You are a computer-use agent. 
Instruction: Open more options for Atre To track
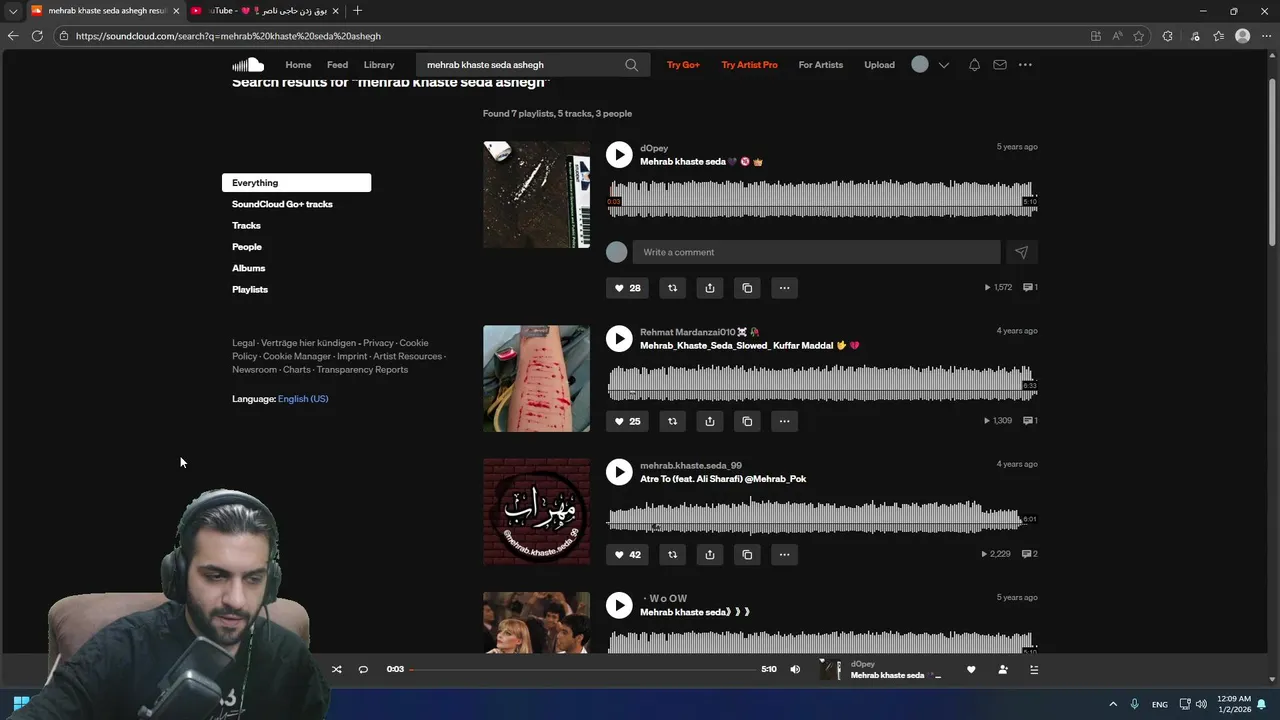click(x=784, y=554)
